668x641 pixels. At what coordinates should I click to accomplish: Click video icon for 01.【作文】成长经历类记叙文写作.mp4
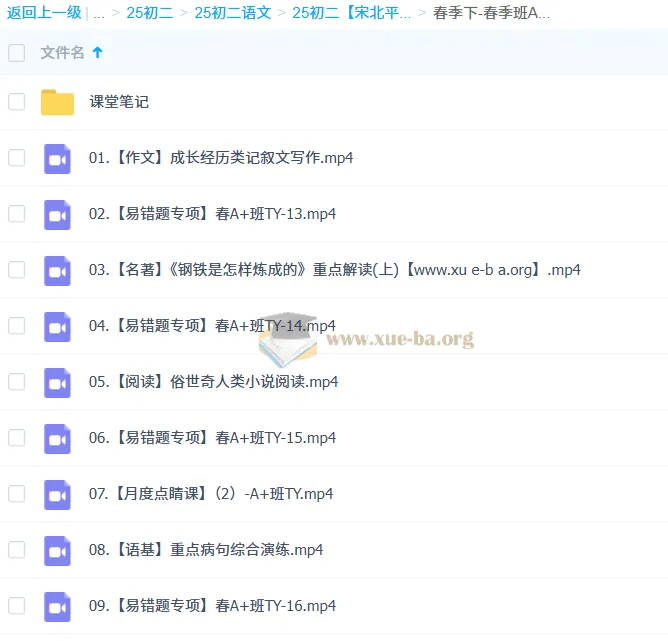point(58,159)
